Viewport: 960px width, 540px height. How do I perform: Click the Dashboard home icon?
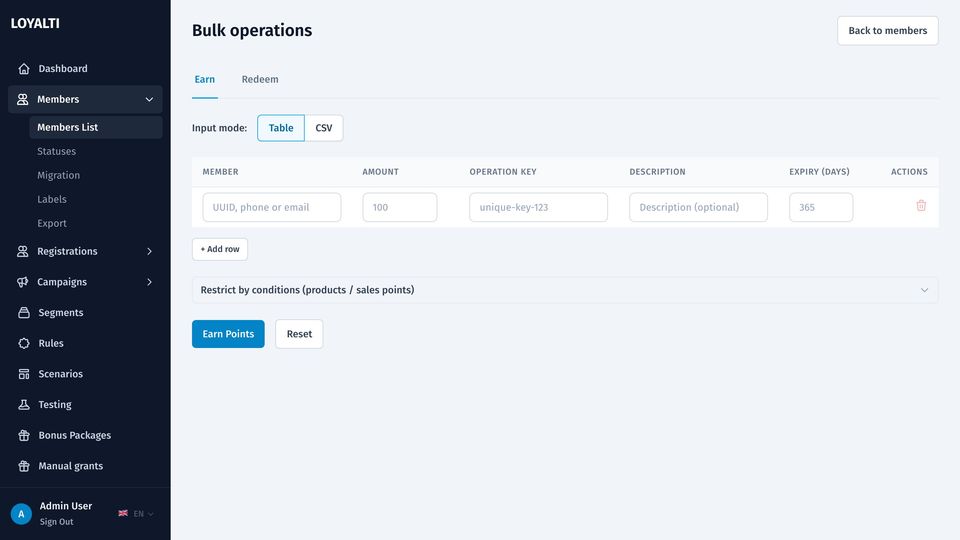point(24,69)
